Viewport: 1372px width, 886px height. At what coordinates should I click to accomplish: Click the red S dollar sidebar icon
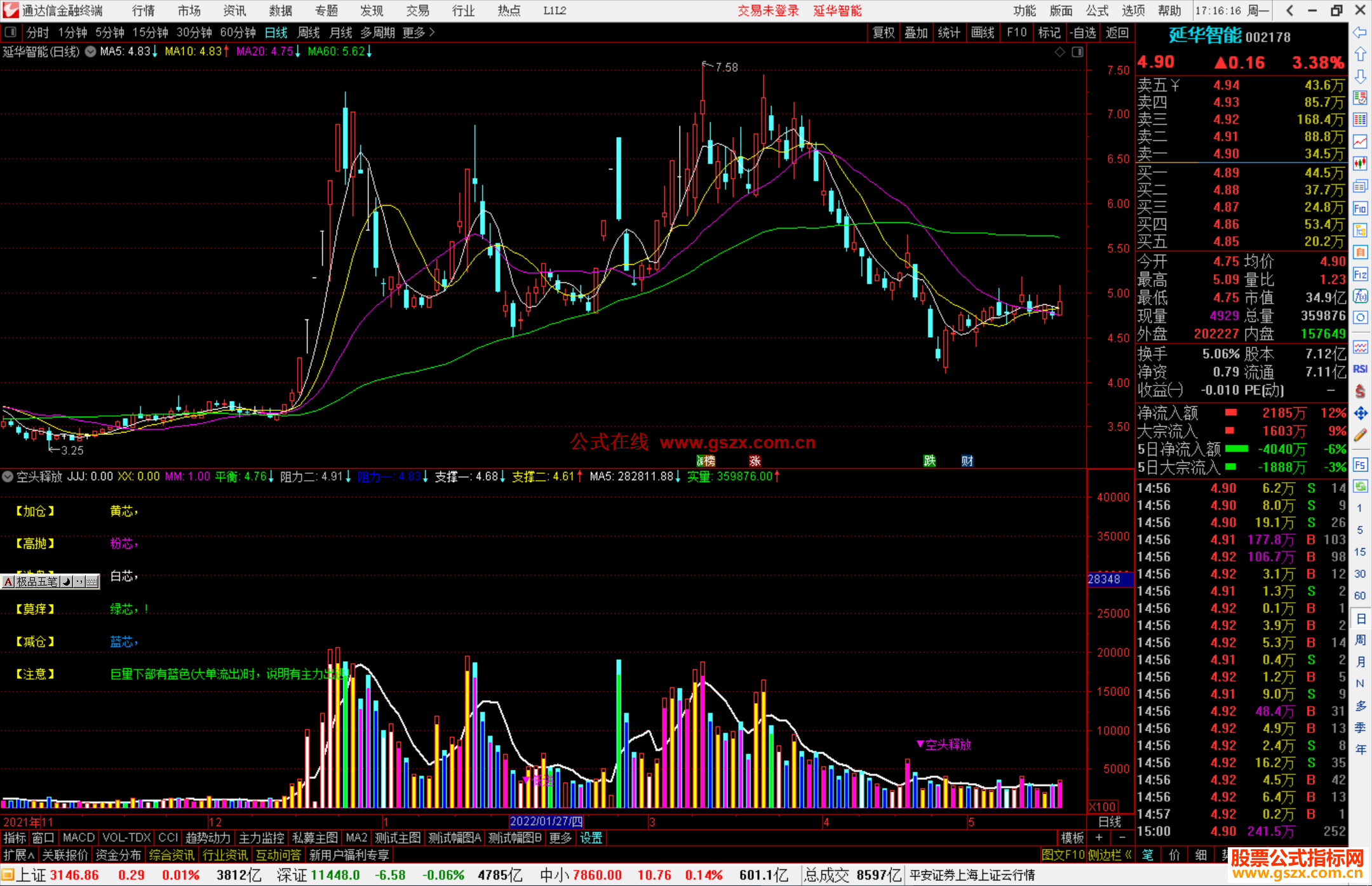coord(1360,391)
